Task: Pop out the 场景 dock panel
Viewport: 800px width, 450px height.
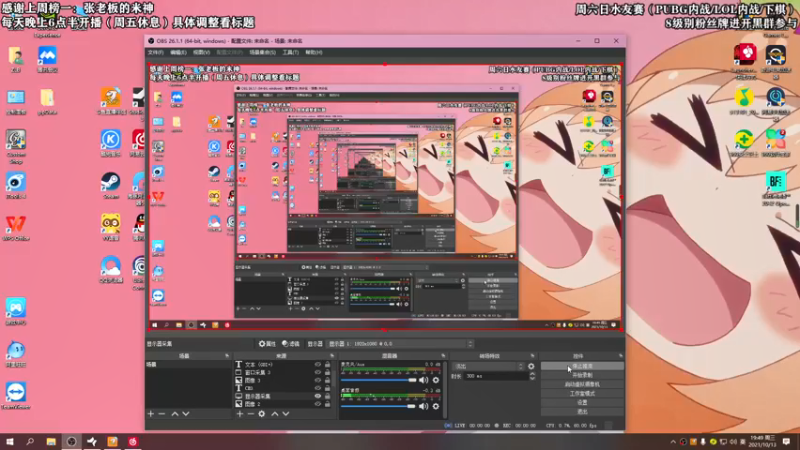Action: pyautogui.click(x=227, y=356)
